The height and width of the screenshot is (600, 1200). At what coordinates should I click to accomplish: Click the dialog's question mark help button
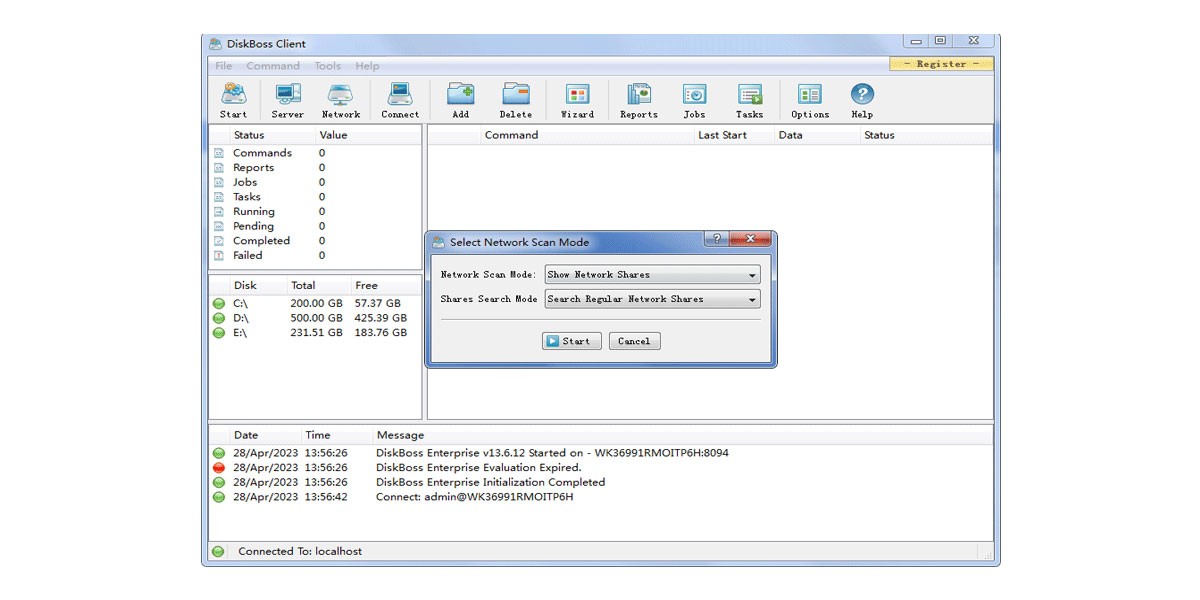[715, 238]
